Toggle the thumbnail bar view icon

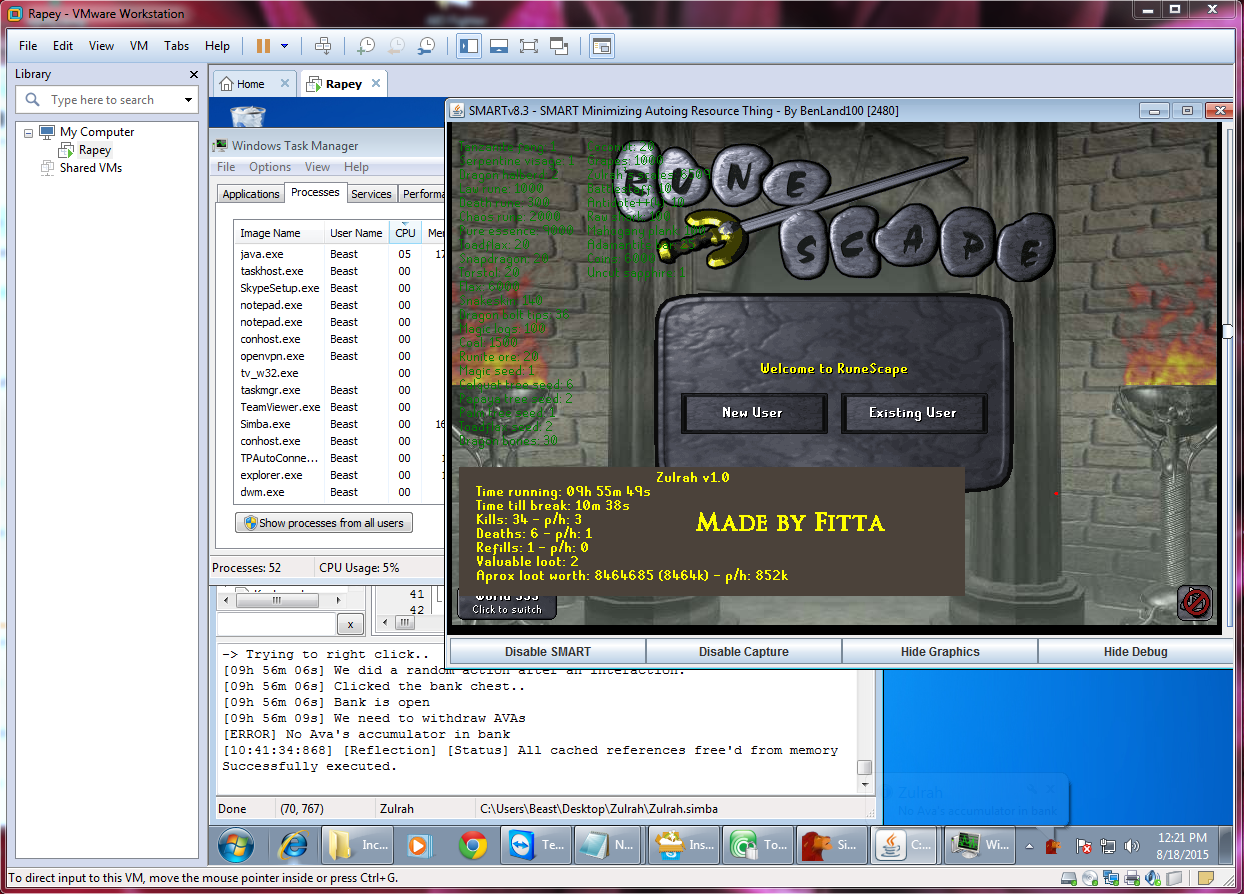click(x=498, y=46)
